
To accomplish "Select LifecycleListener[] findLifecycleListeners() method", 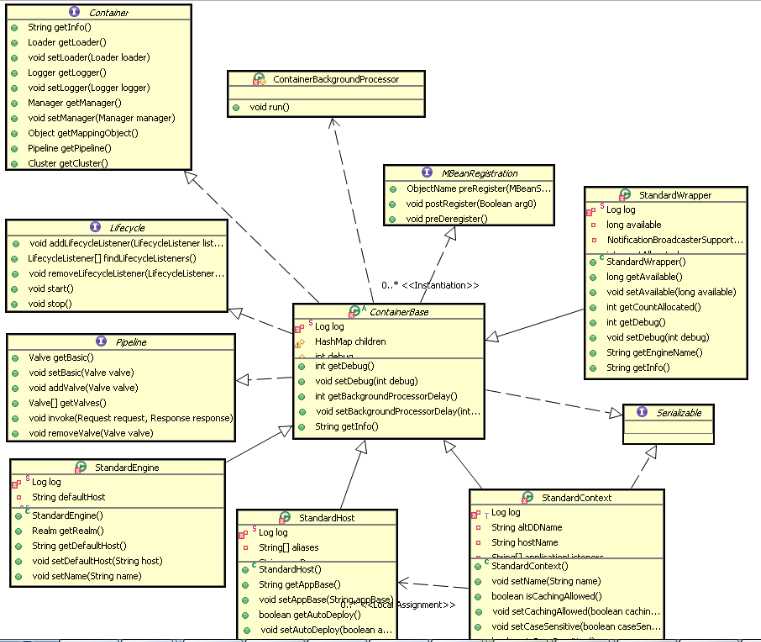I will 112,258.
